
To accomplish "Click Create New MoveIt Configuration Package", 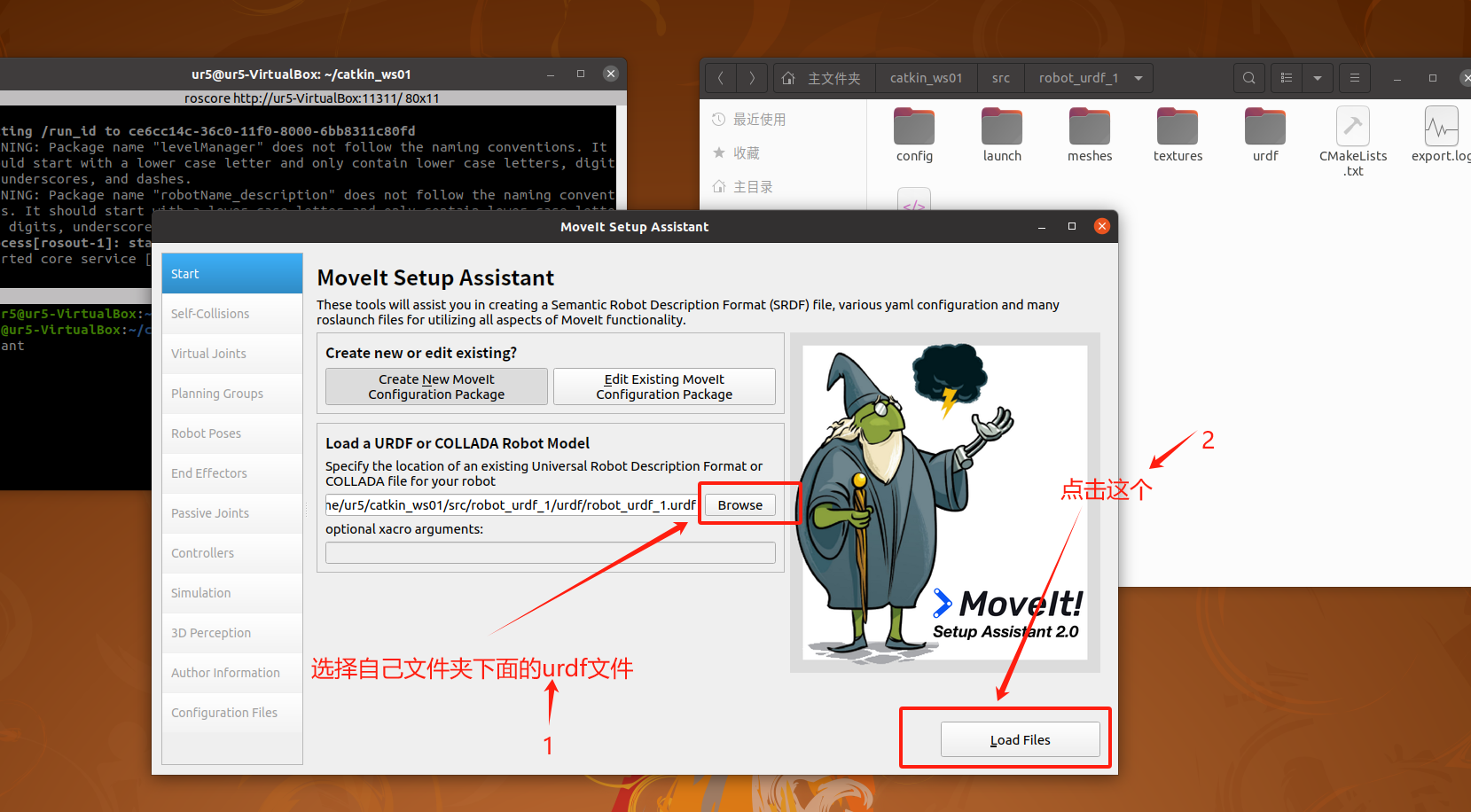I will tap(436, 386).
